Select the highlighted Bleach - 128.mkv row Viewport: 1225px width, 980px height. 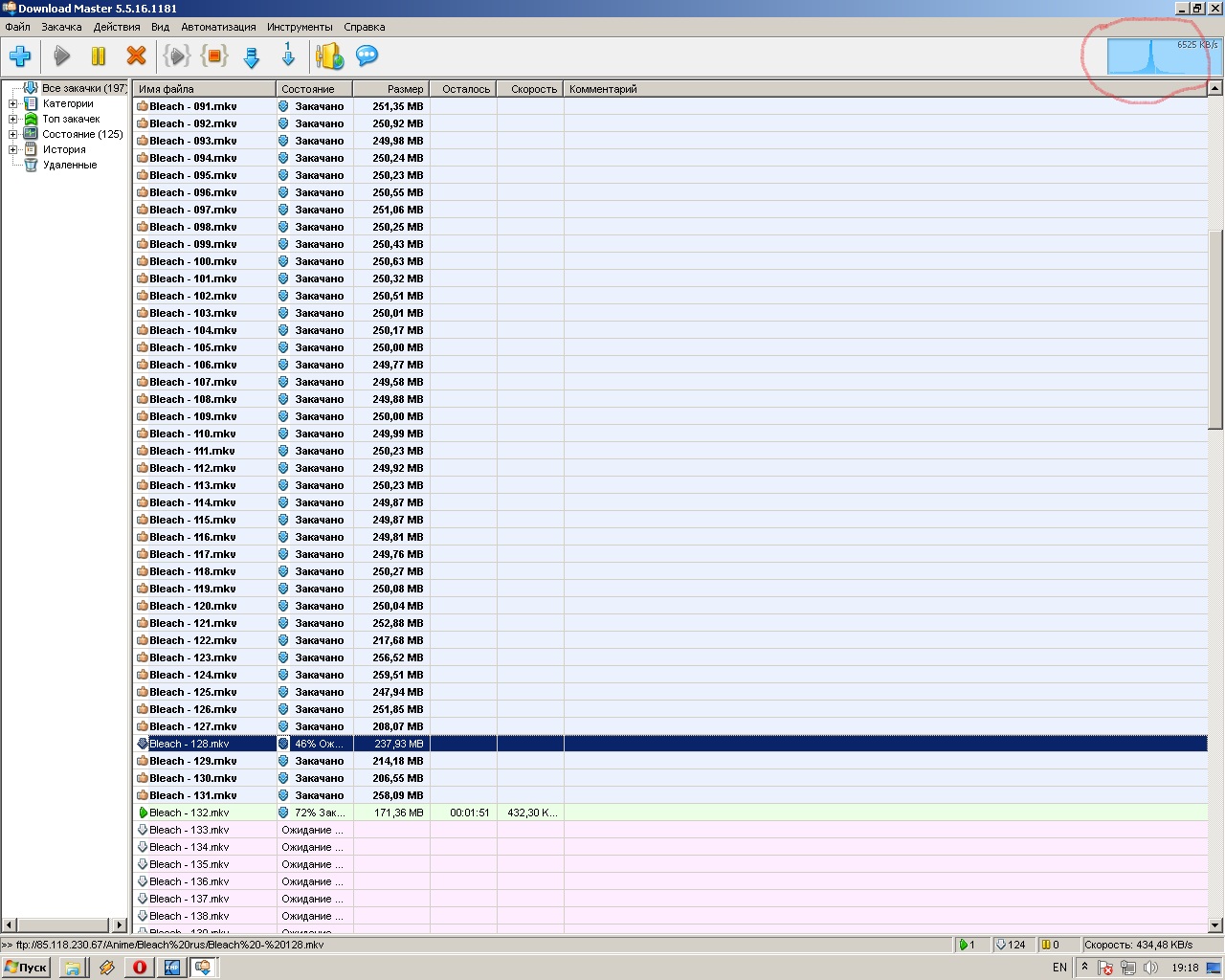pos(670,744)
